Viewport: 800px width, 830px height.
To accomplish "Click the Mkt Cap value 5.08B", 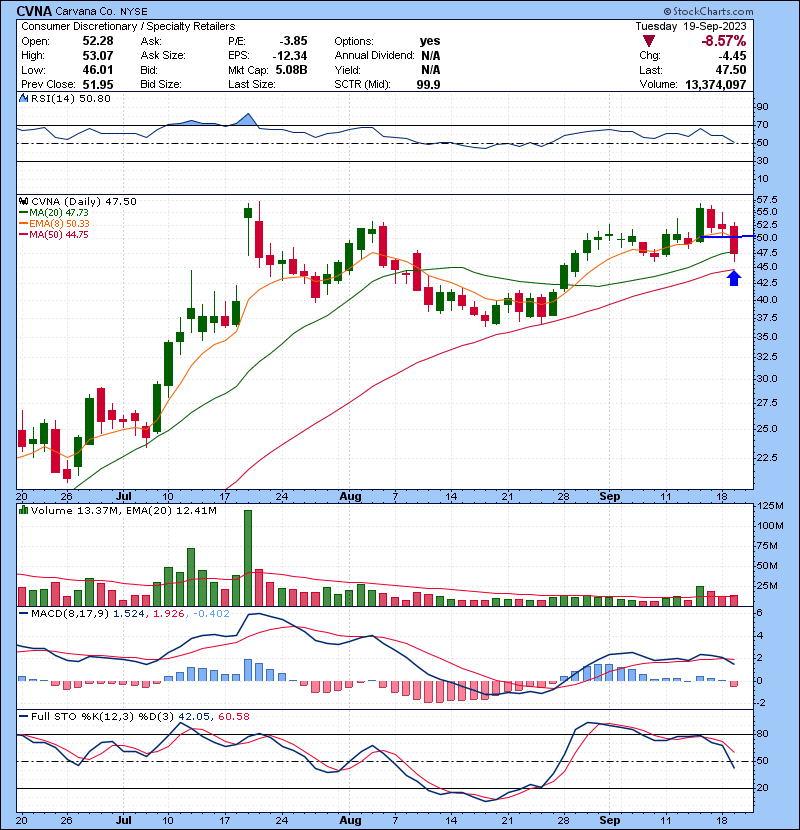I will [291, 70].
